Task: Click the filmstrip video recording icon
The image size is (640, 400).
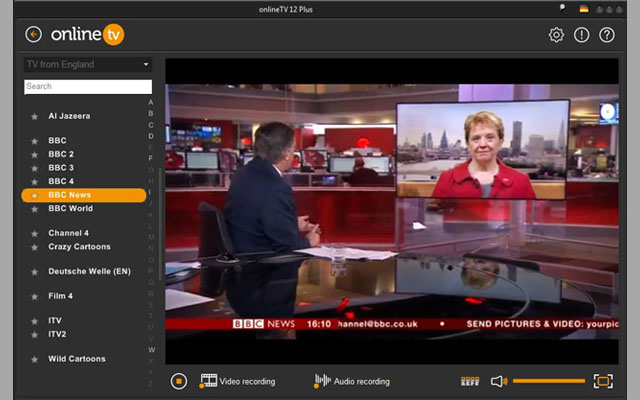Action: [x=208, y=380]
